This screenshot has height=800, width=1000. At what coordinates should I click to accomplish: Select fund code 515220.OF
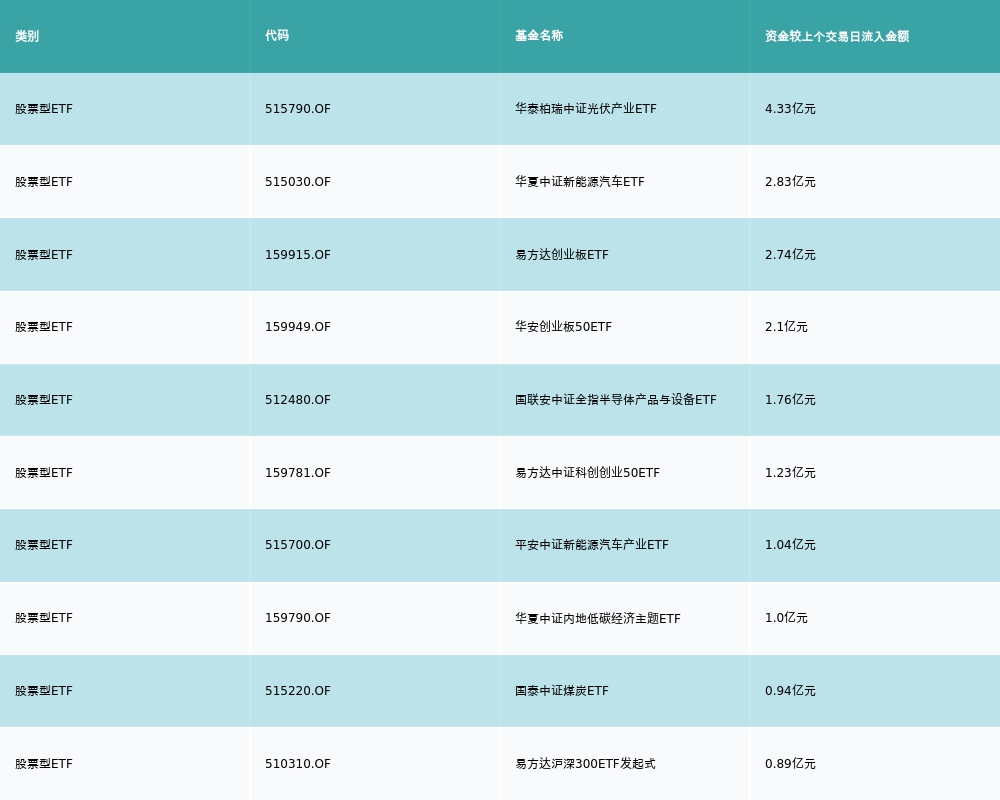(298, 691)
